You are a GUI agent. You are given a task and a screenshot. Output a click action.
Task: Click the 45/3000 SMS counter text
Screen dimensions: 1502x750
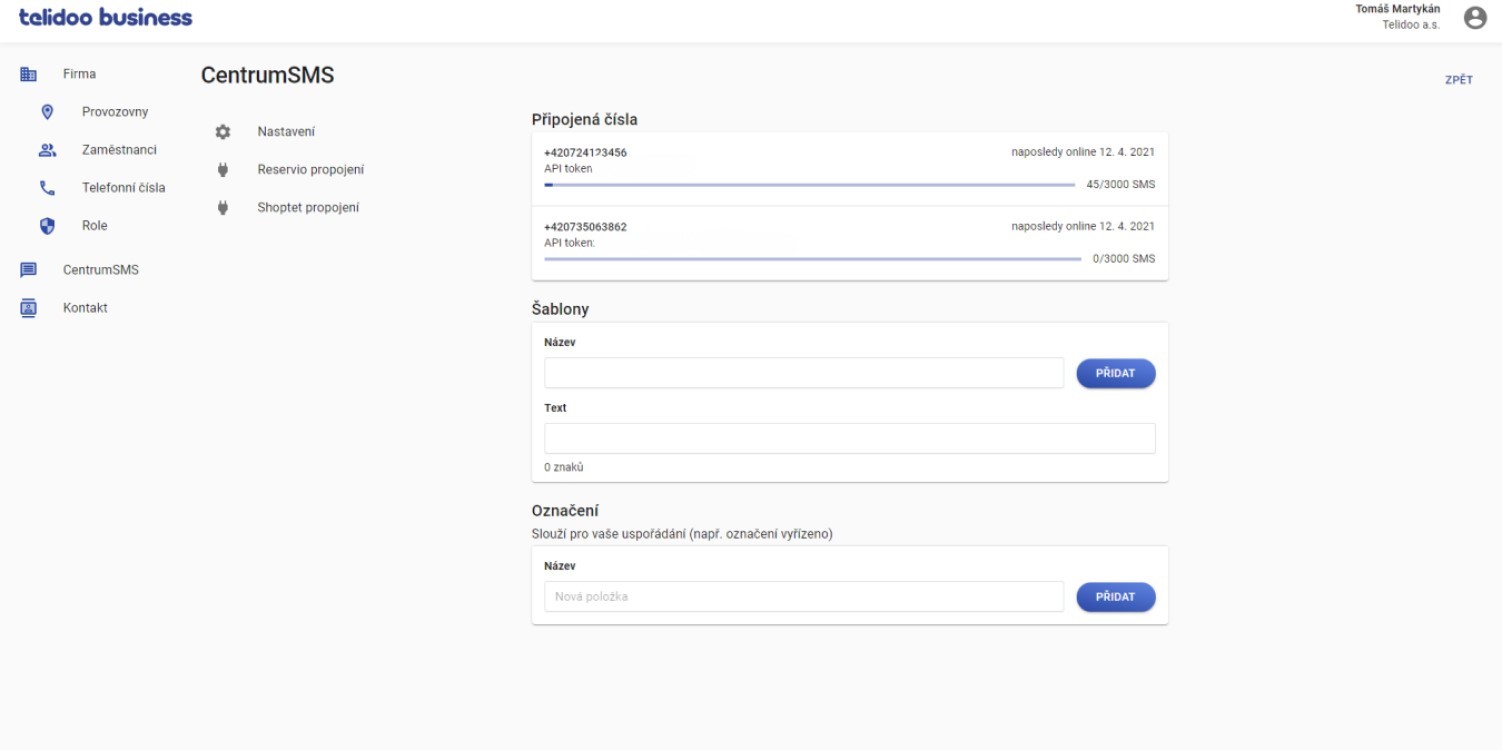[1121, 185]
